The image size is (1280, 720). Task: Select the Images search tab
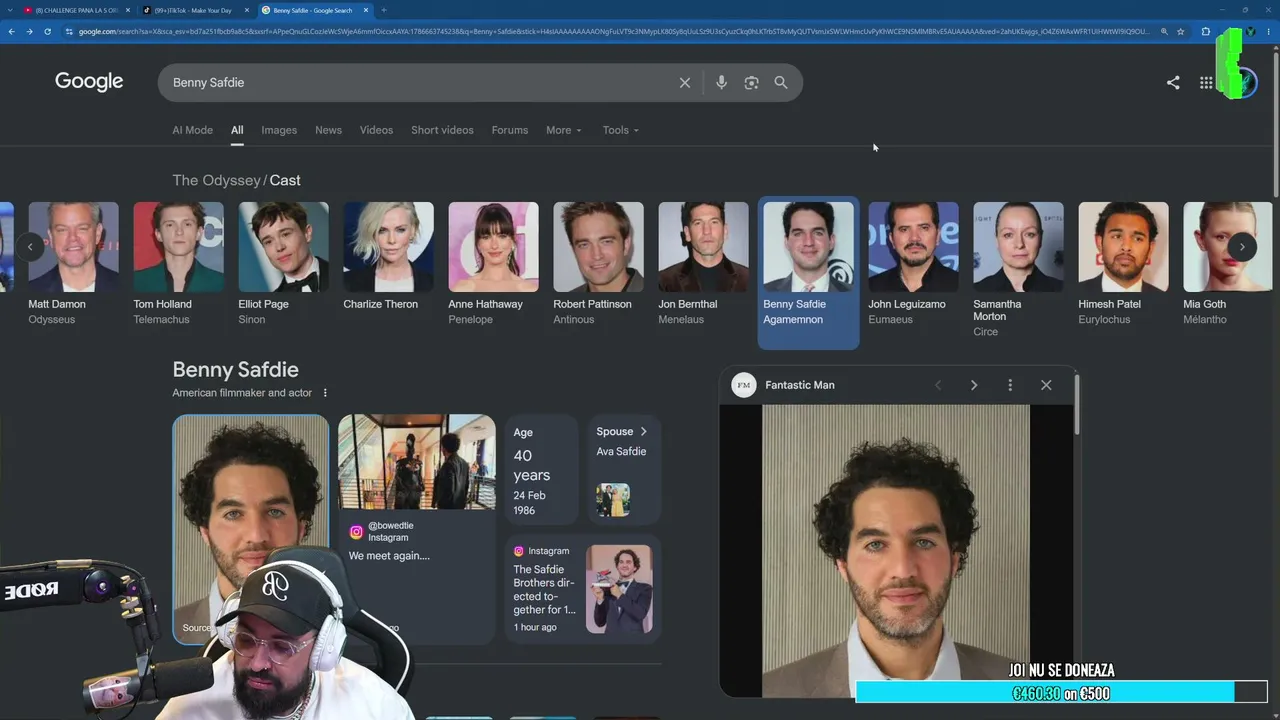(279, 130)
